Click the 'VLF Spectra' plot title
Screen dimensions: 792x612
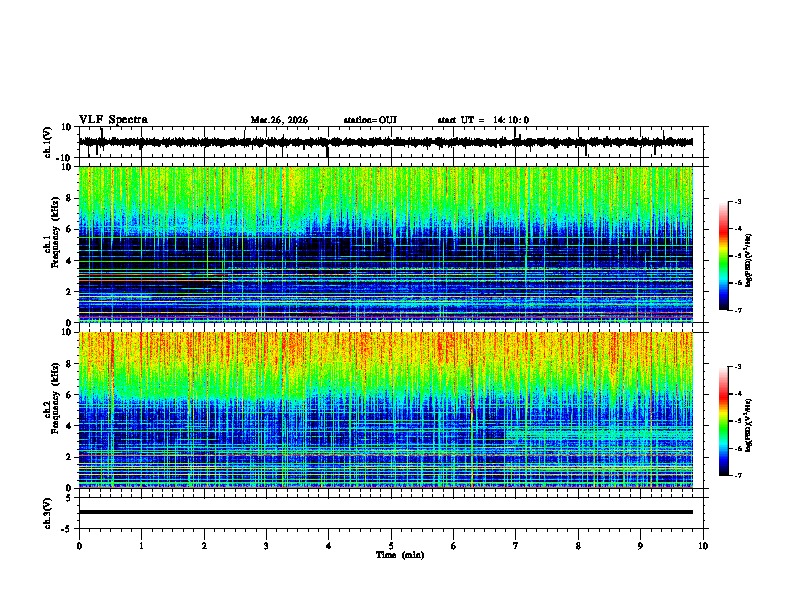pos(113,120)
